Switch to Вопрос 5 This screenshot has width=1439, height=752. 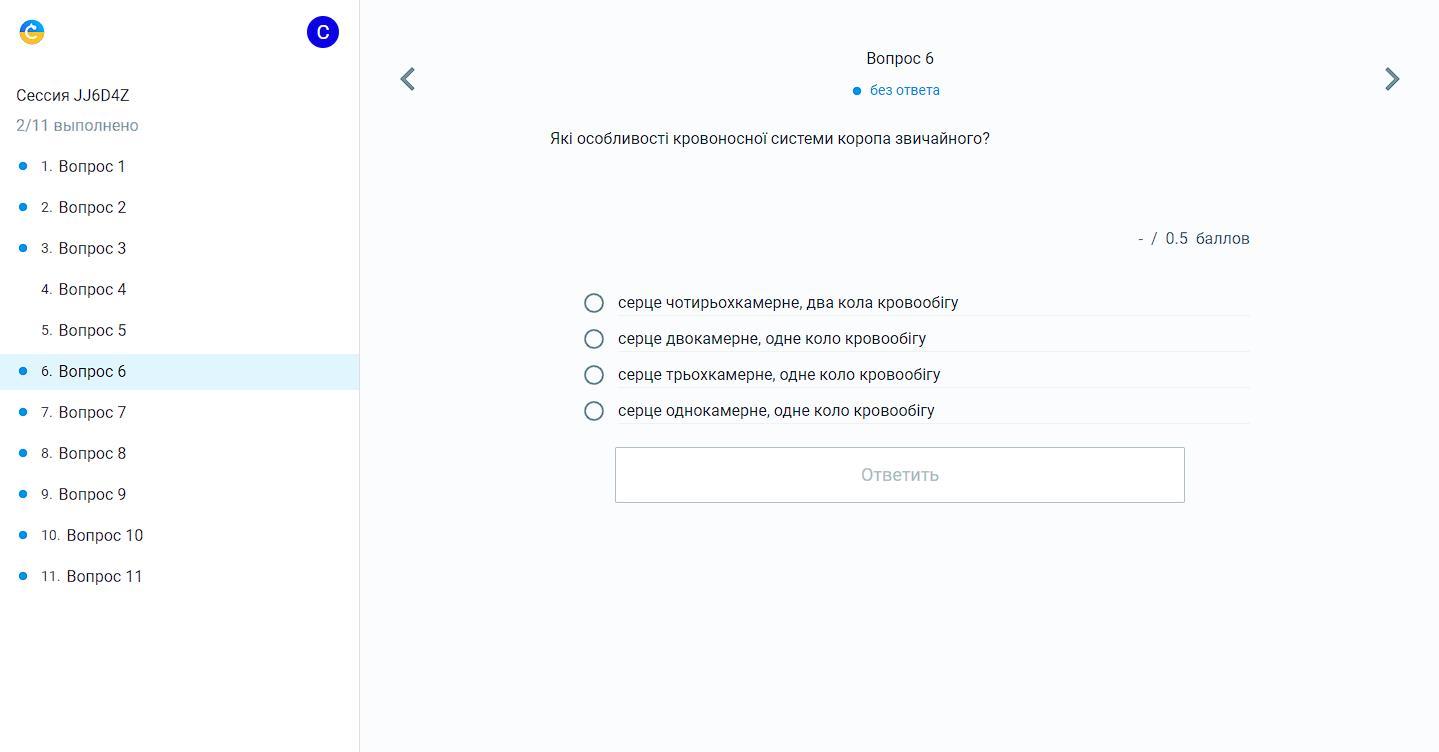click(x=92, y=331)
